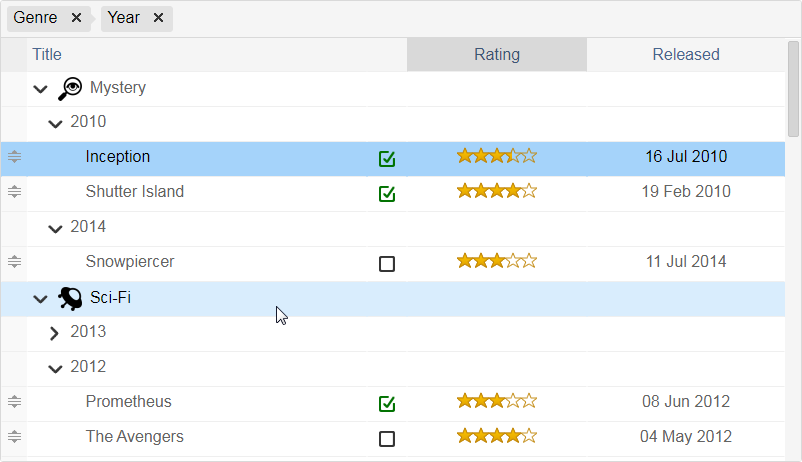Click the drag handle beside Prometheus
Image resolution: width=802 pixels, height=462 pixels.
pos(14,402)
